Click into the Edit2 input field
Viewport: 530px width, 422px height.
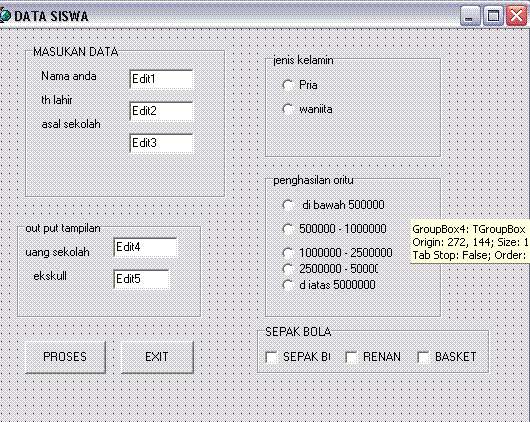click(161, 111)
